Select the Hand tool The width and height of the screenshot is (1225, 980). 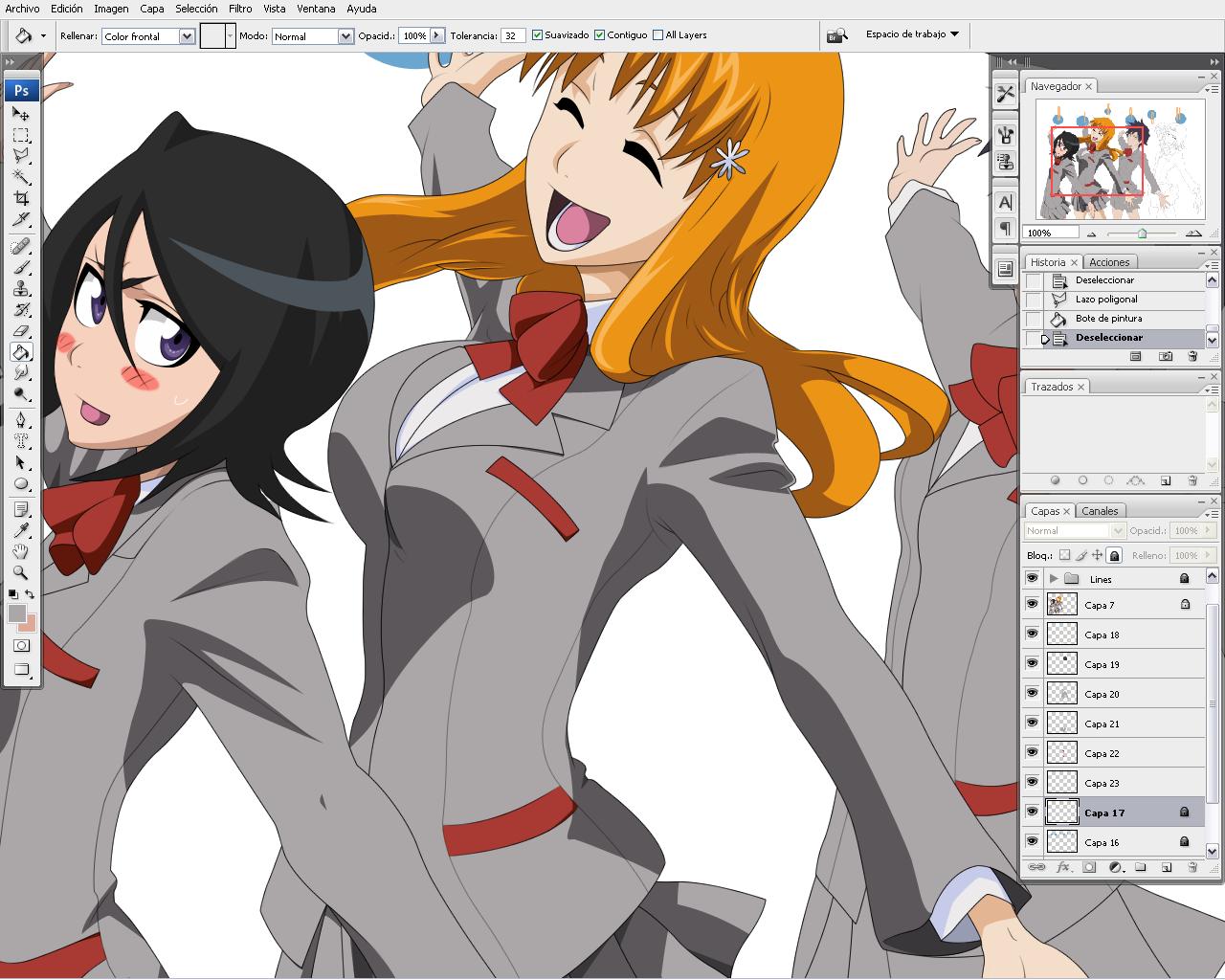(21, 552)
